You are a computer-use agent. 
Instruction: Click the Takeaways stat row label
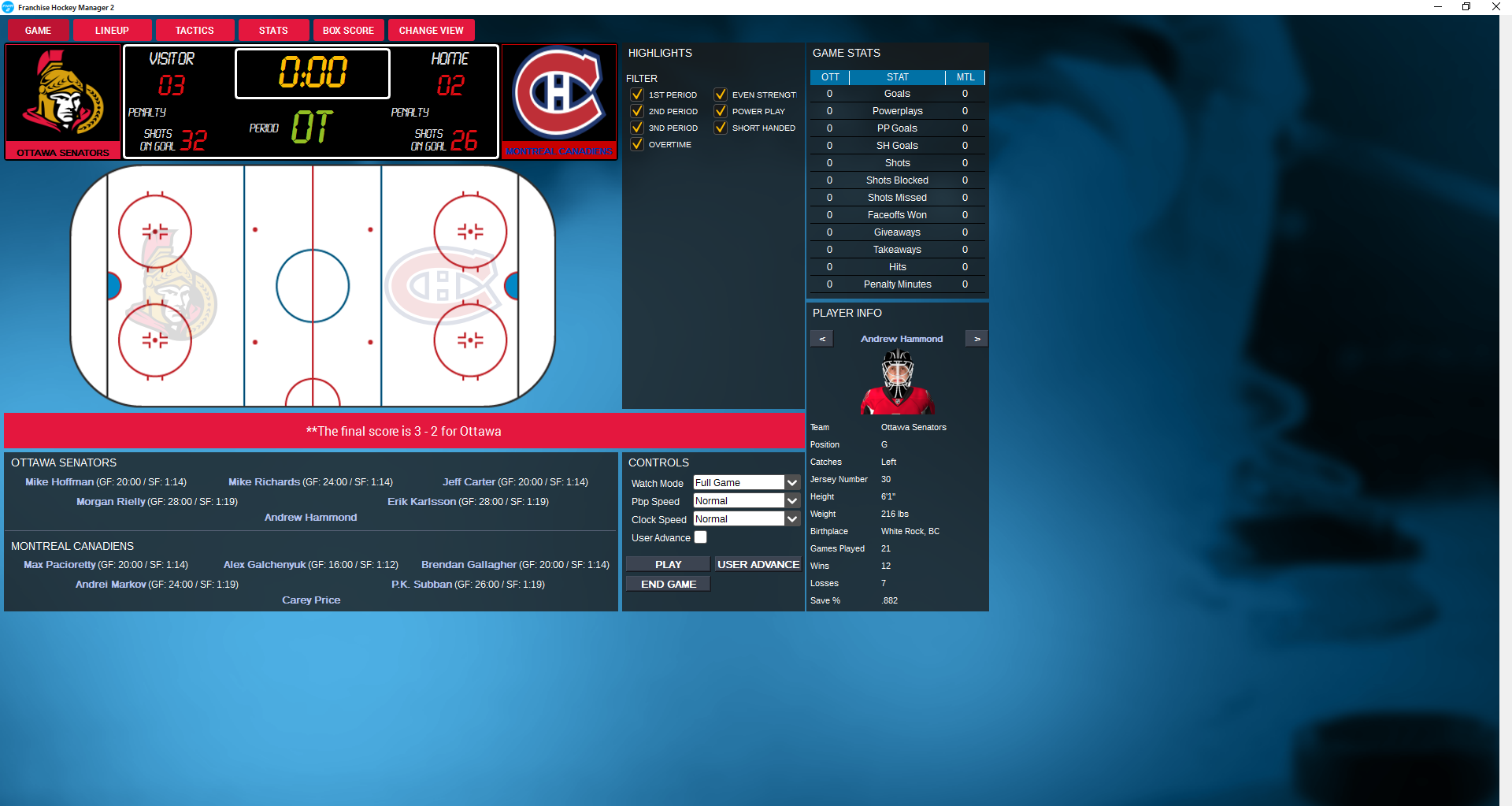click(x=897, y=250)
